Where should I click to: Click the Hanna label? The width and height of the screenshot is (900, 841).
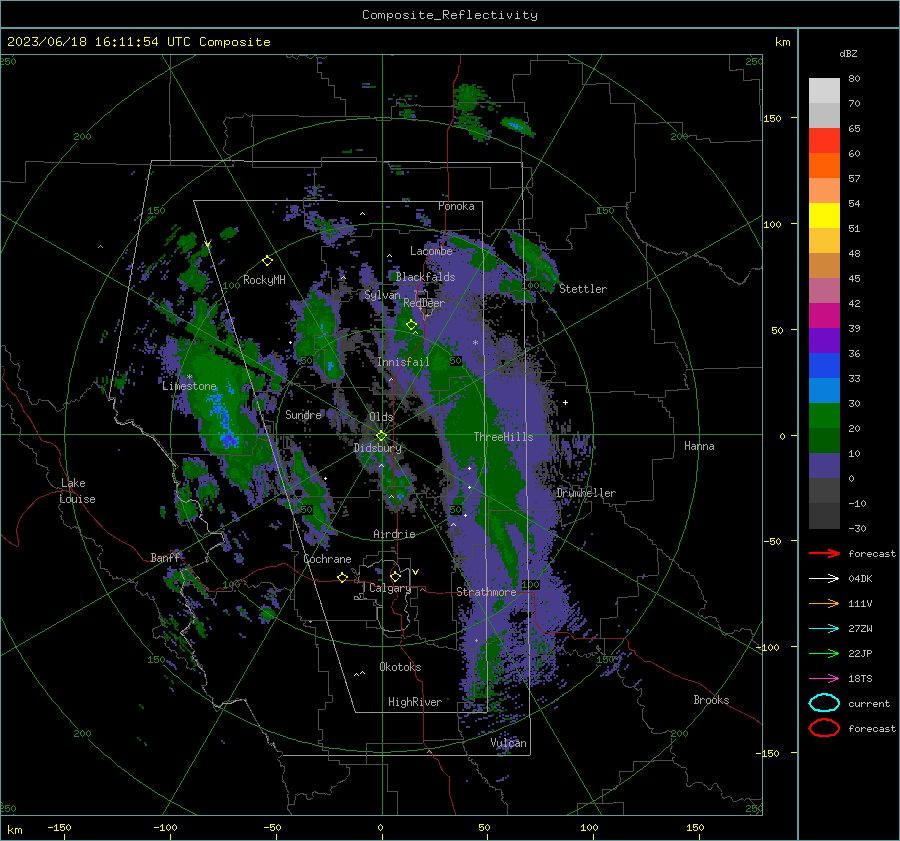coord(699,446)
